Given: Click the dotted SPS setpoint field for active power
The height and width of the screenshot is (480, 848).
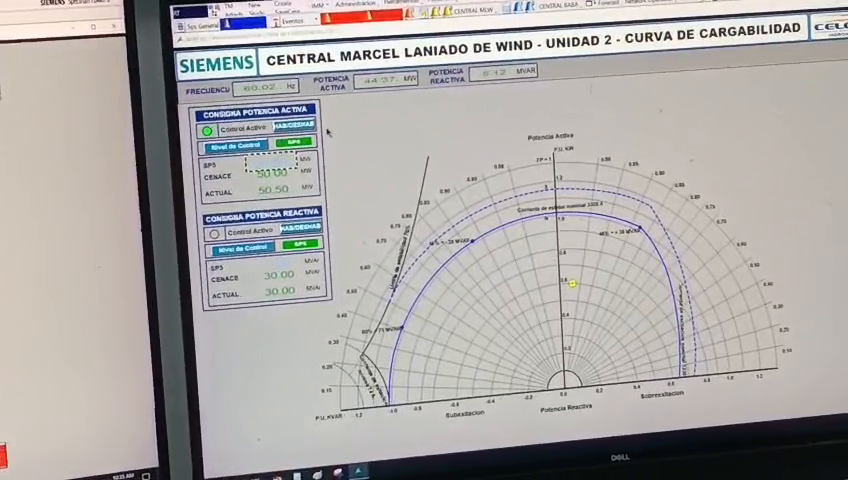Looking at the screenshot, I should click(x=271, y=161).
